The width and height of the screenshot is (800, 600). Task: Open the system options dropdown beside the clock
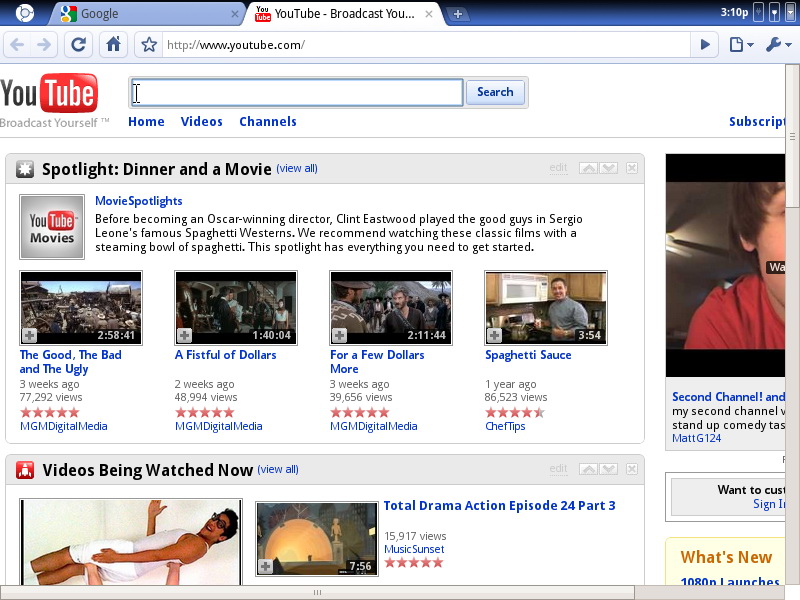pyautogui.click(x=790, y=13)
